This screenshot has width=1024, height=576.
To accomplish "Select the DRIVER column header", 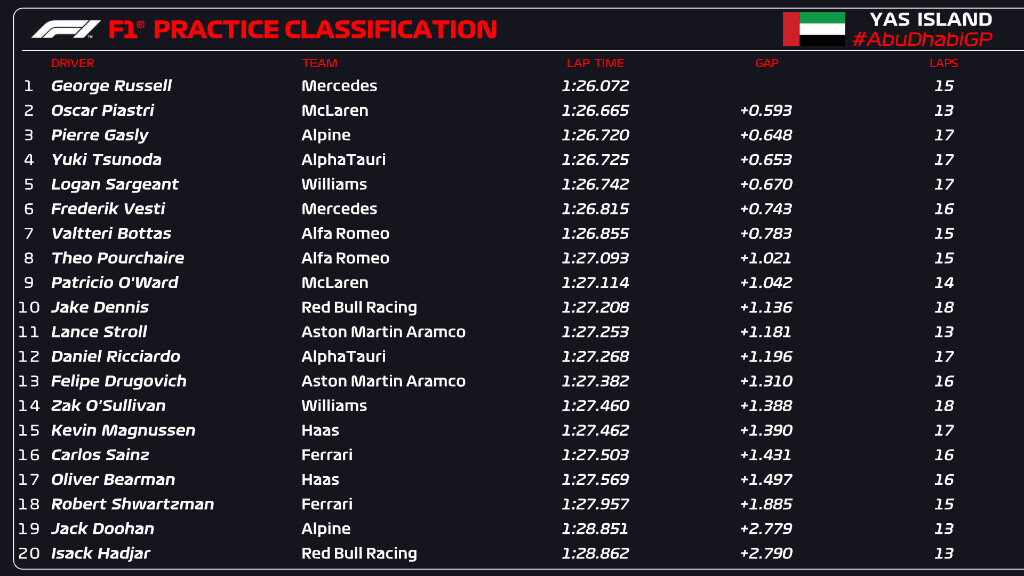I will [x=72, y=63].
